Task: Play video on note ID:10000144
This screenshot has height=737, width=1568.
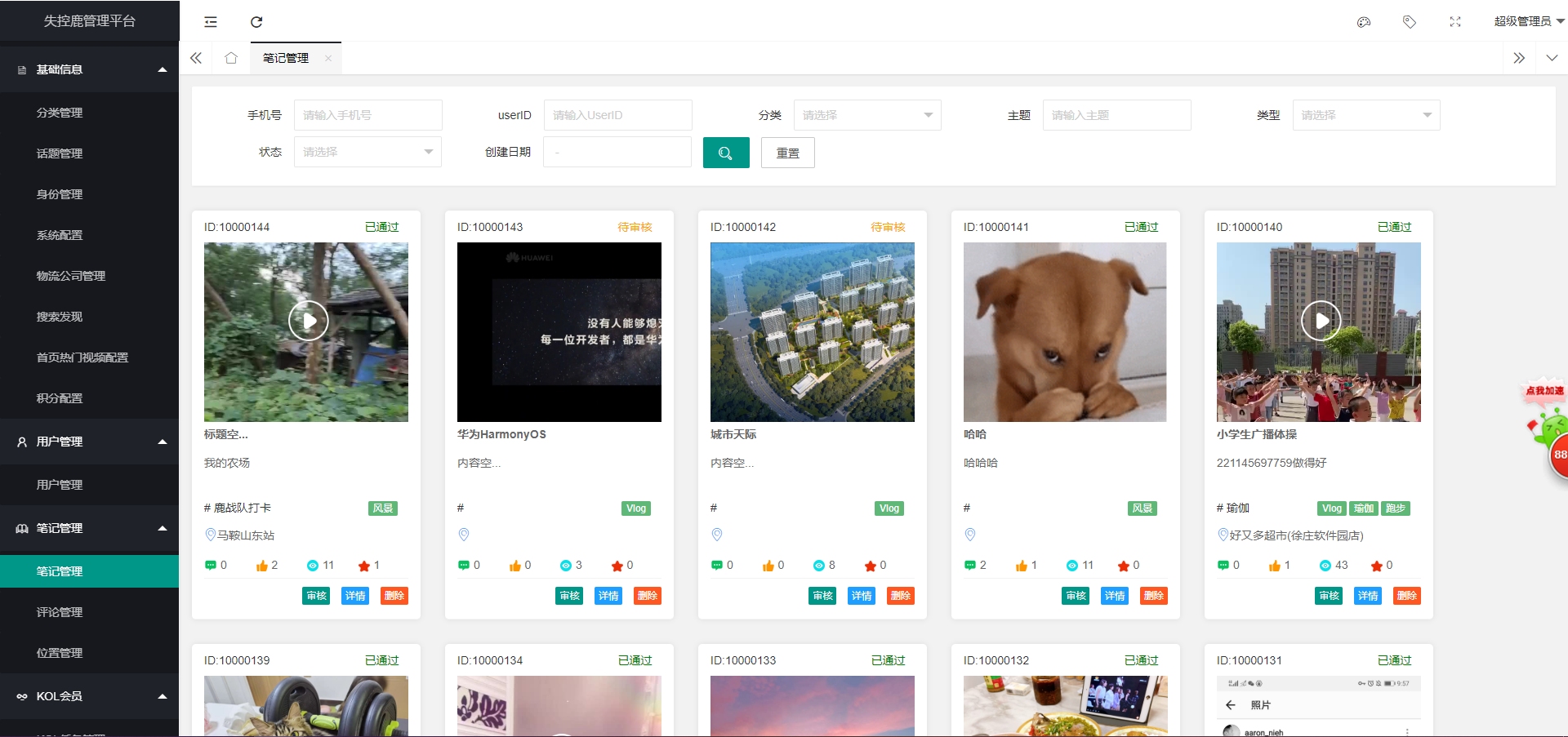Action: 309,321
